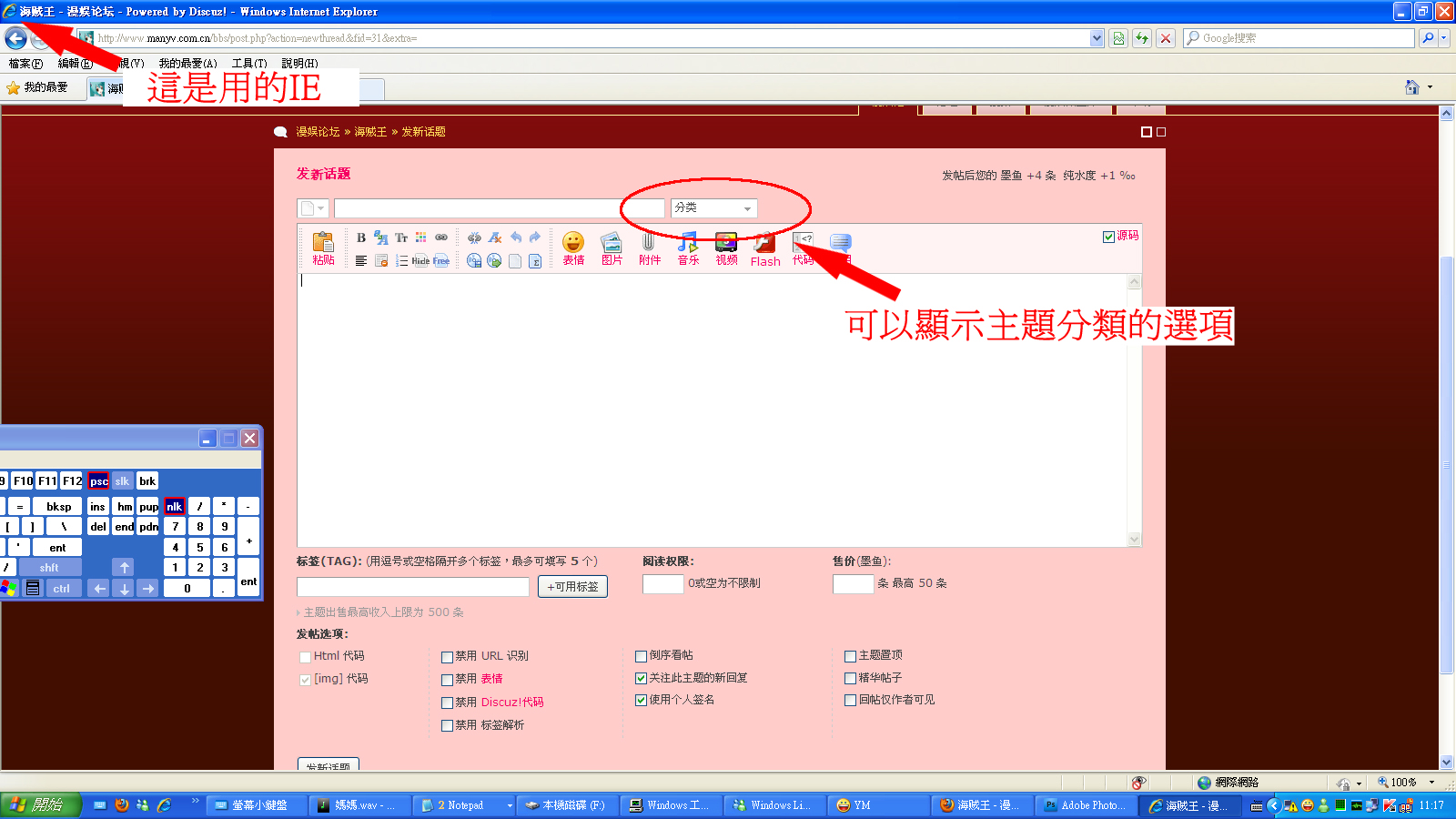Click the 售价 price input box

point(854,584)
